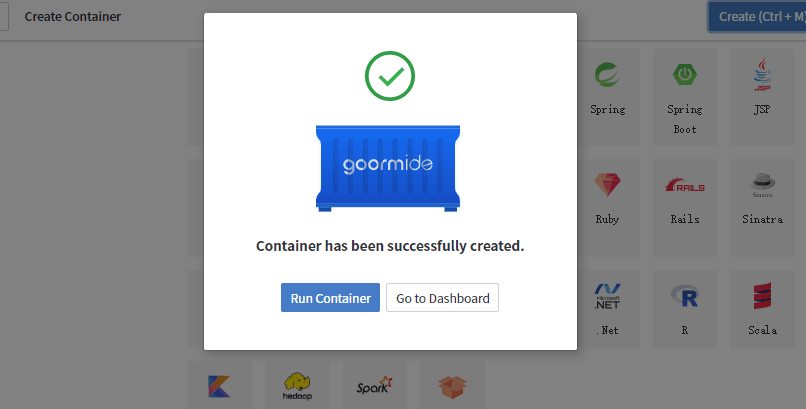Click the blue goormide container image

point(390,167)
